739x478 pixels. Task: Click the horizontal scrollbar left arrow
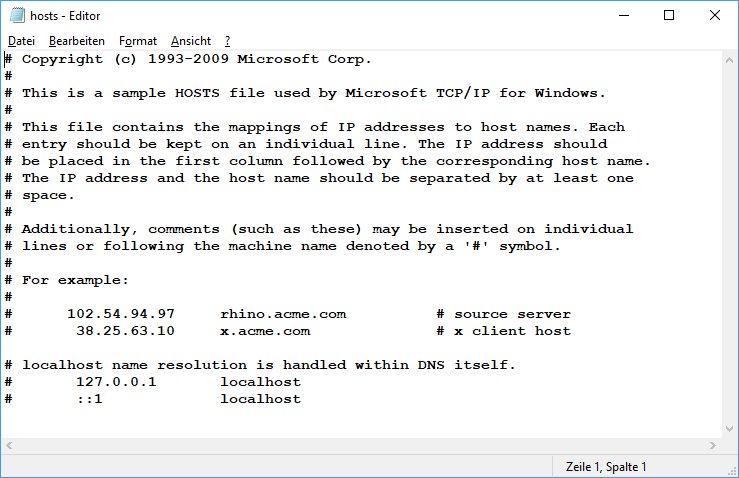click(9, 445)
